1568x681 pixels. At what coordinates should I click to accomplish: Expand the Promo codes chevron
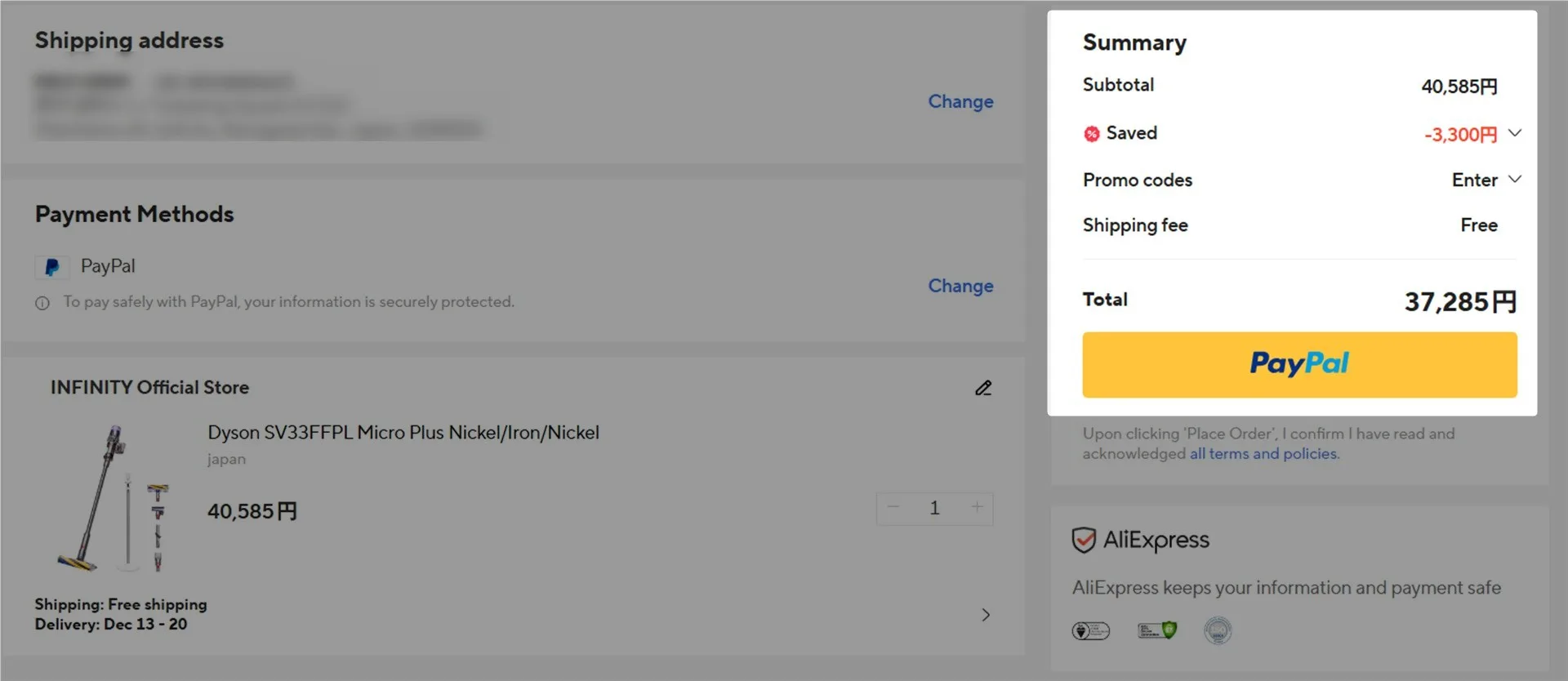[x=1515, y=180]
